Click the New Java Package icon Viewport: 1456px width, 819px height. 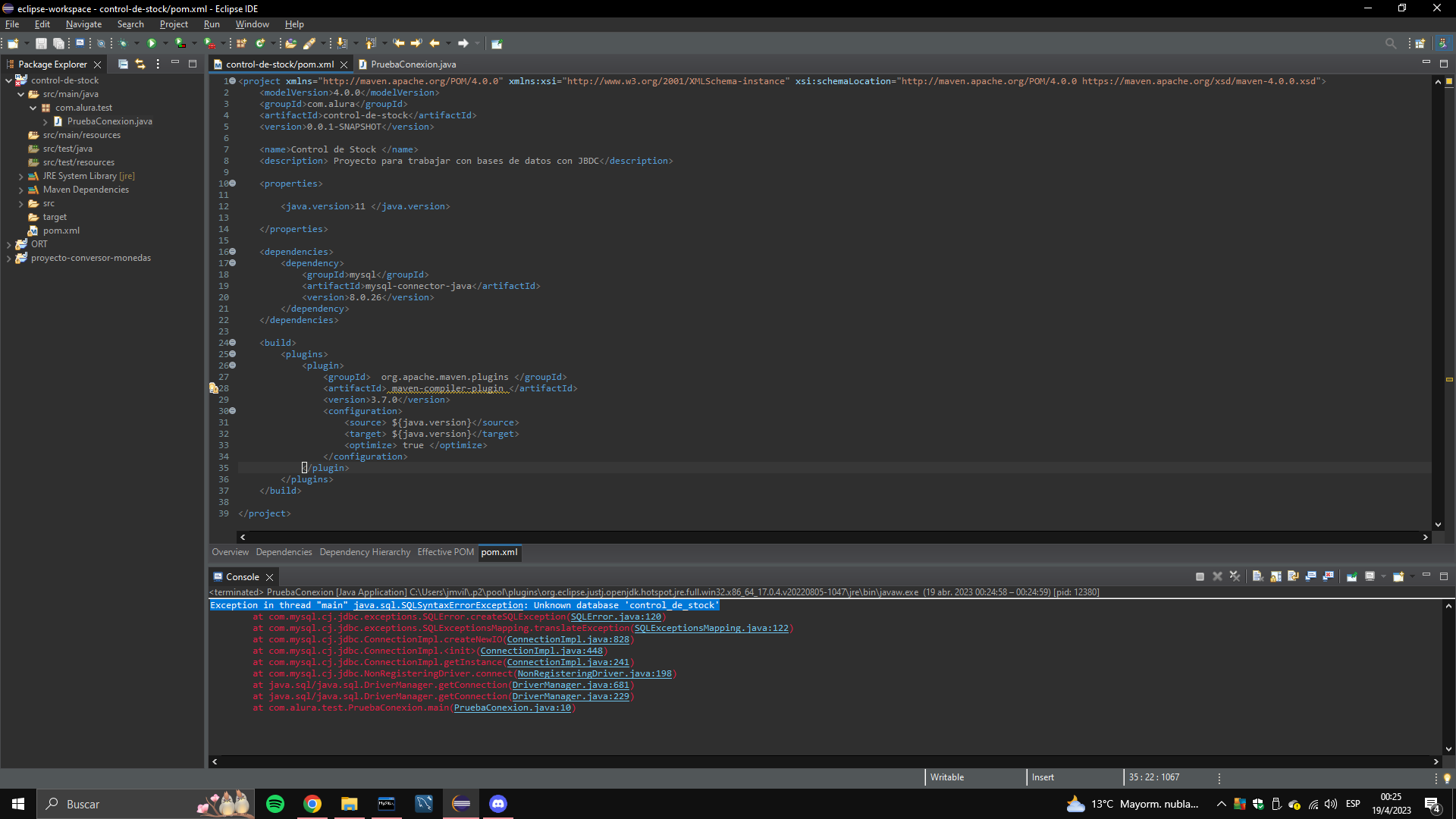click(241, 43)
